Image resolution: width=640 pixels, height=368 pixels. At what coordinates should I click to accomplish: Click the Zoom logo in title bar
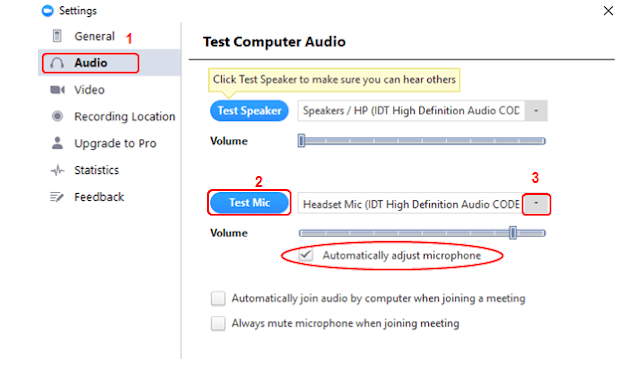(48, 11)
